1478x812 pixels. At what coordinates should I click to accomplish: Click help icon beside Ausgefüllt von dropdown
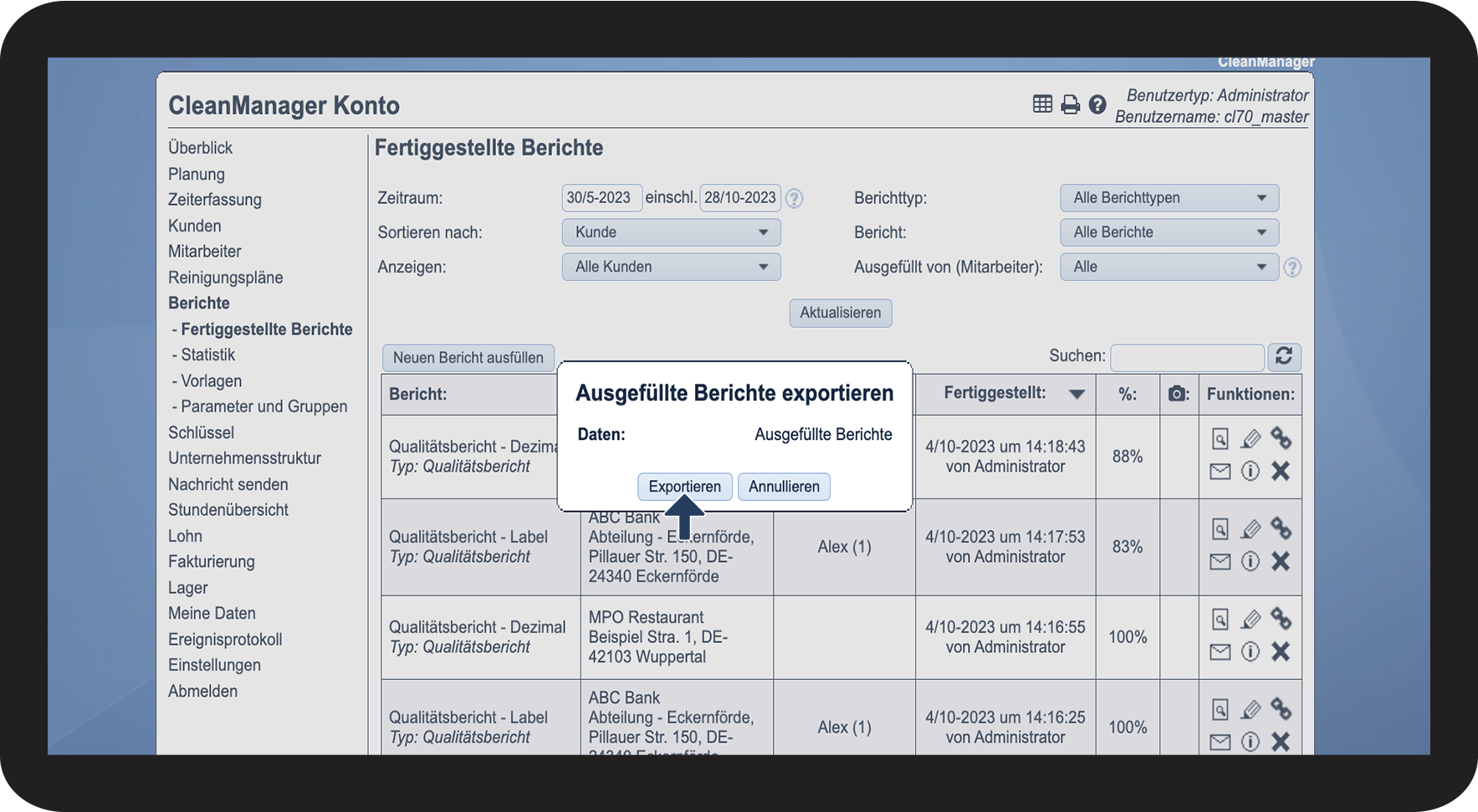(1292, 268)
